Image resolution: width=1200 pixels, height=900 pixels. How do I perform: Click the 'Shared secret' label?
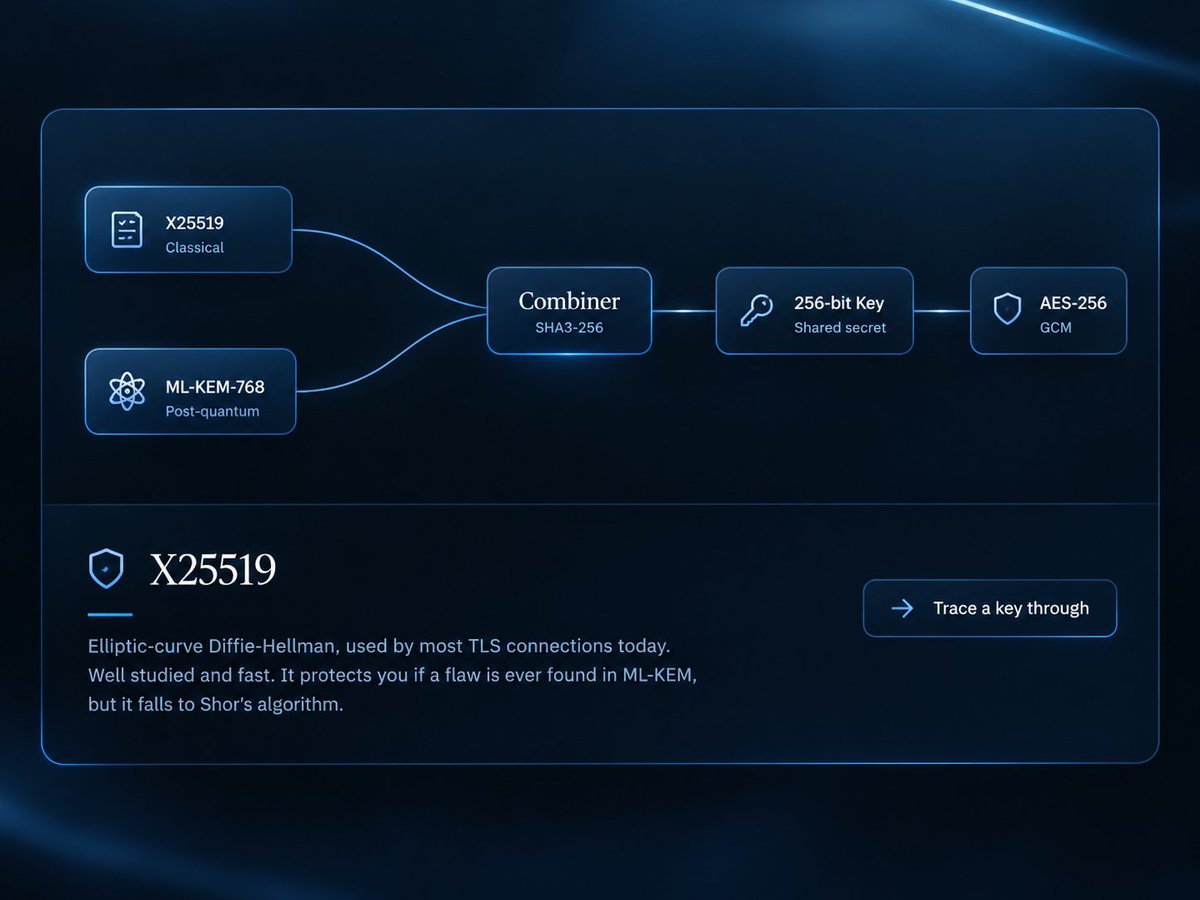click(x=840, y=327)
